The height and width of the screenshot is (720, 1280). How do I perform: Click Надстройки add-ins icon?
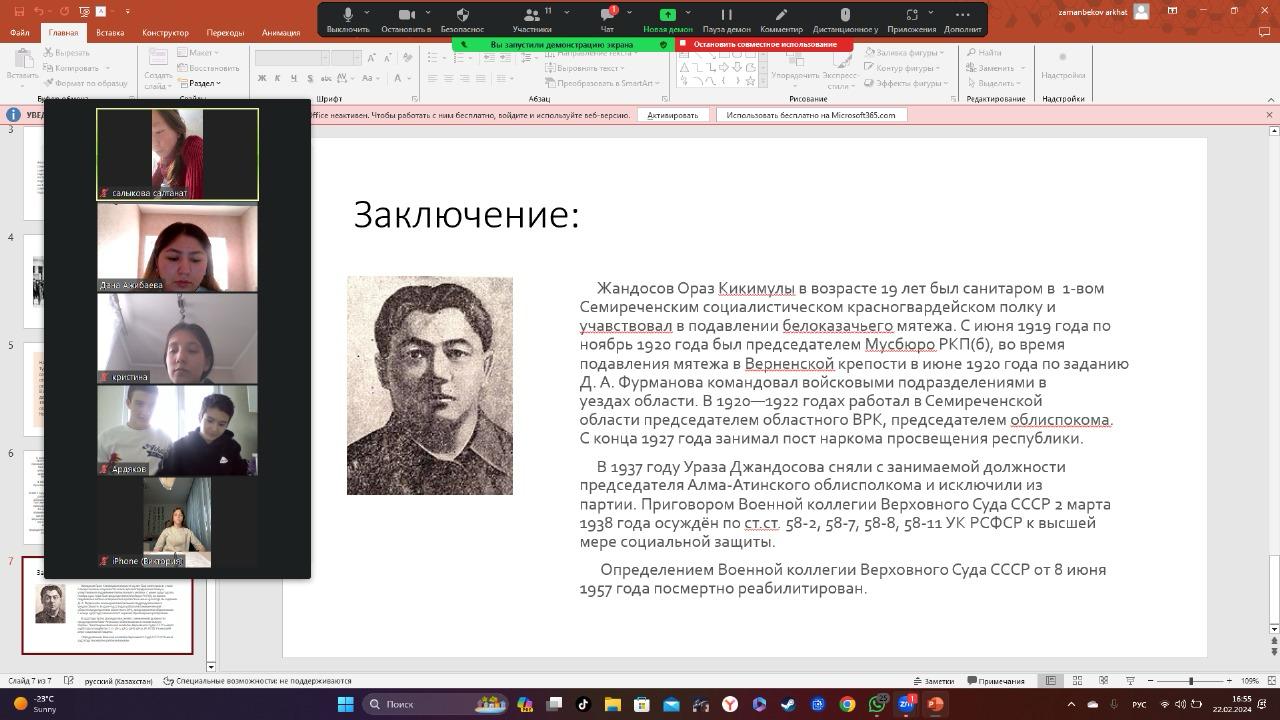[1062, 64]
